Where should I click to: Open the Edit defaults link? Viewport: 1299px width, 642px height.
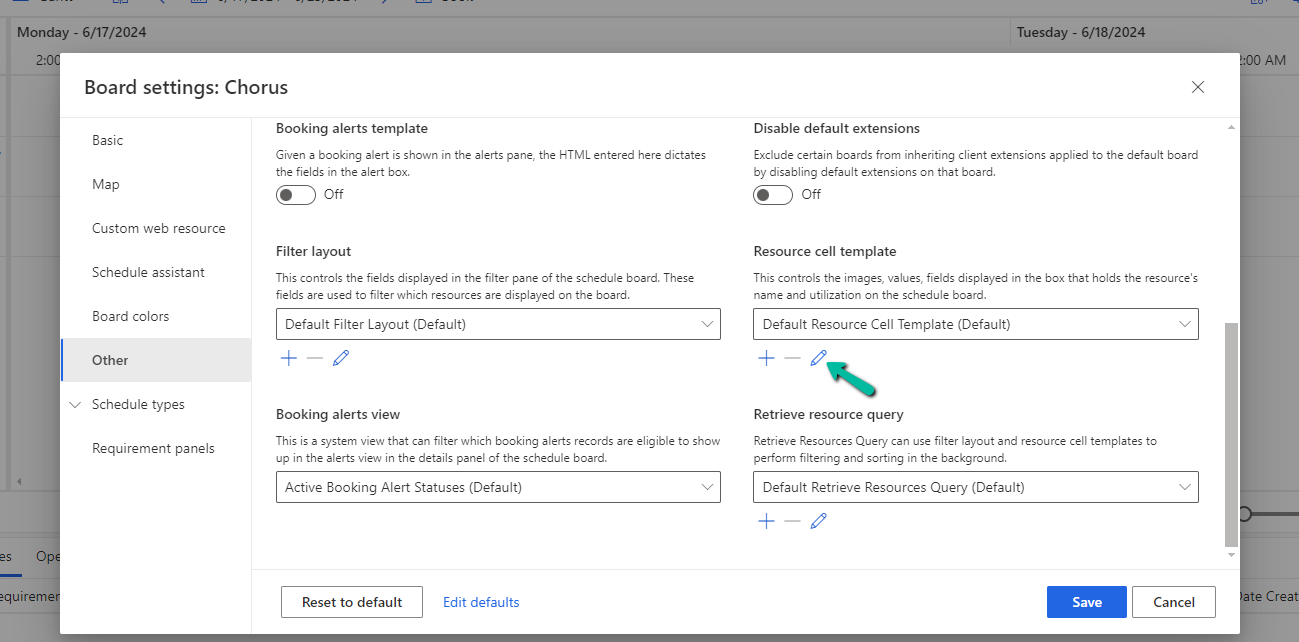click(x=481, y=601)
